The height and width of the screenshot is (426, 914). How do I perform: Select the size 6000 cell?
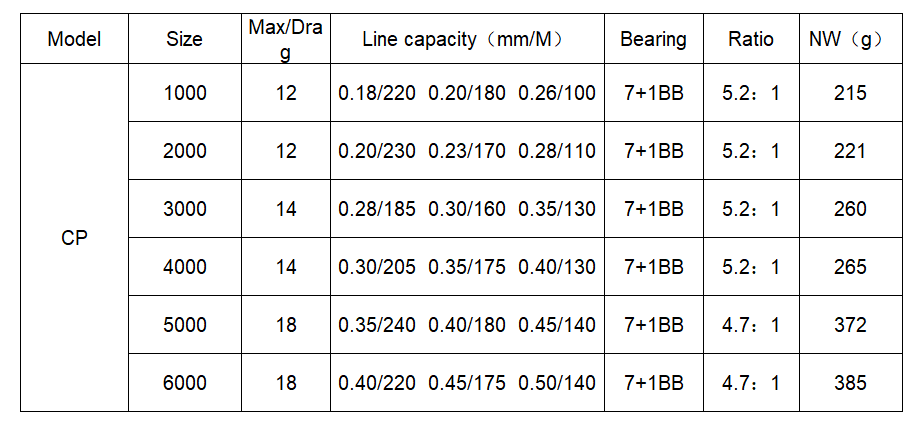184,382
